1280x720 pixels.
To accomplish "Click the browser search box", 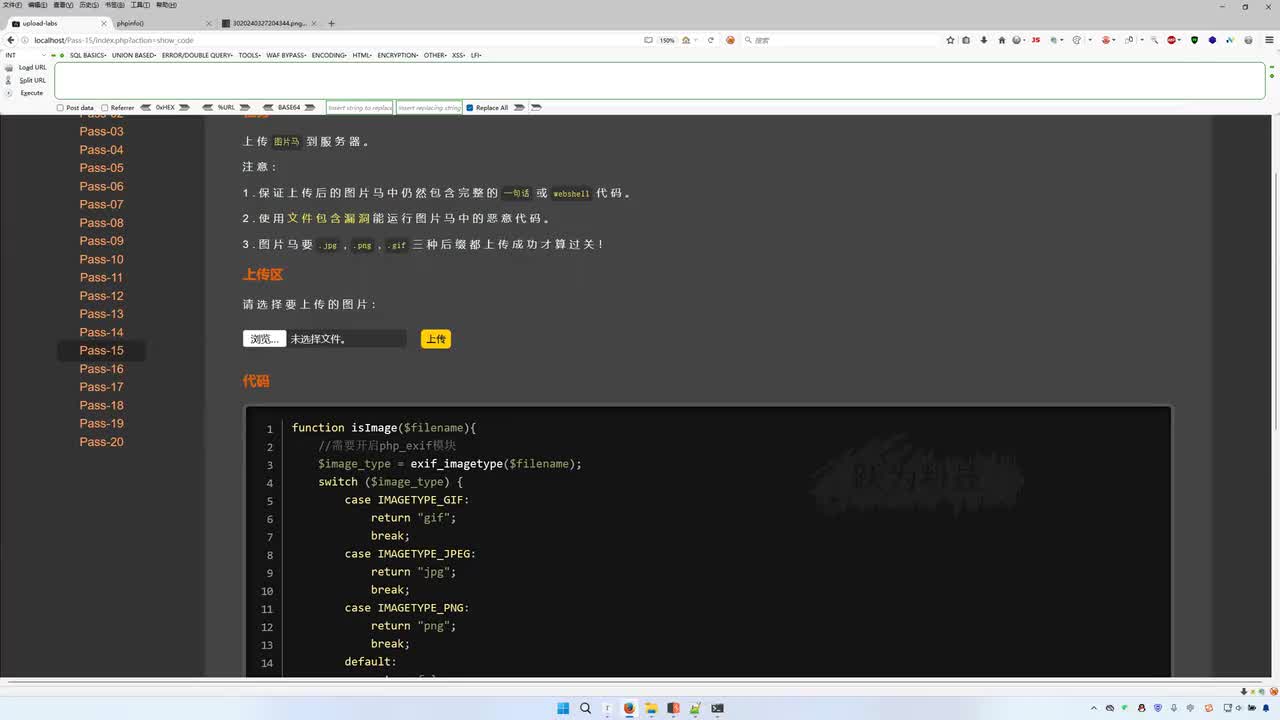I will pyautogui.click(x=840, y=40).
